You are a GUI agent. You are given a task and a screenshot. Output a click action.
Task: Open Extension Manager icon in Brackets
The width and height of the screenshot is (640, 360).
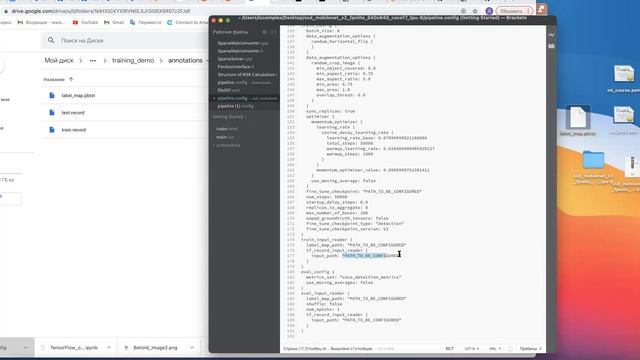(x=551, y=46)
